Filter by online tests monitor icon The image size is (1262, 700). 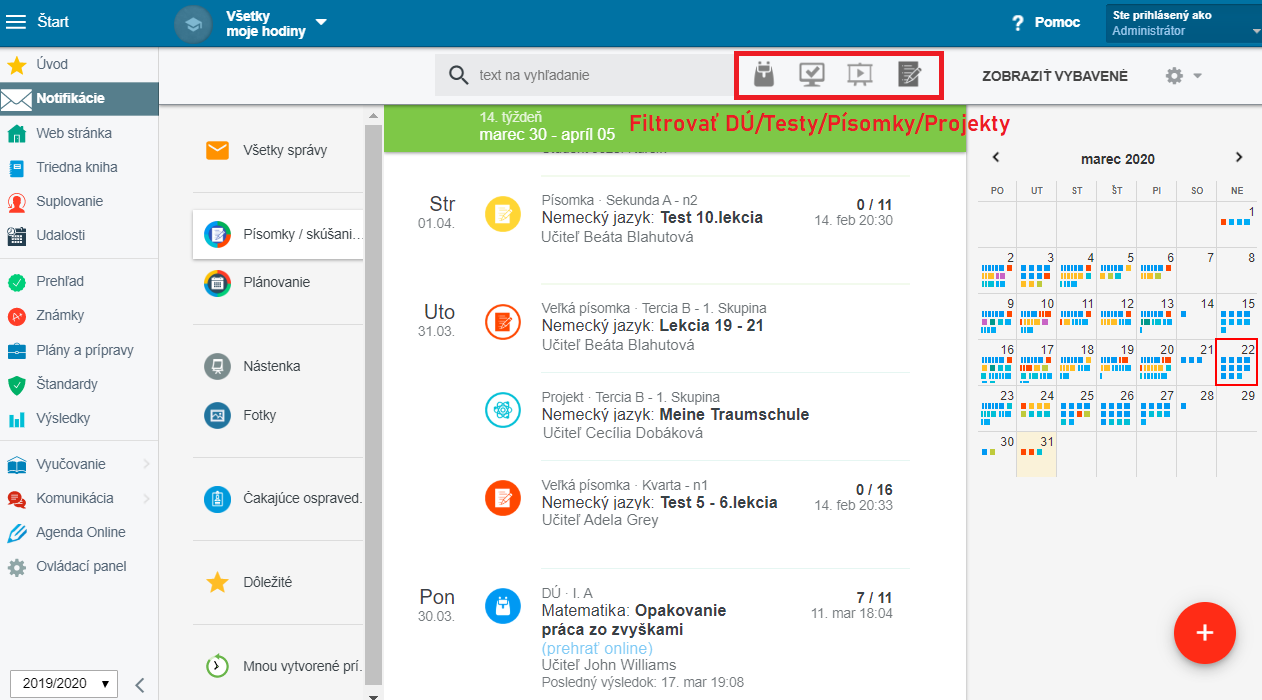click(812, 74)
